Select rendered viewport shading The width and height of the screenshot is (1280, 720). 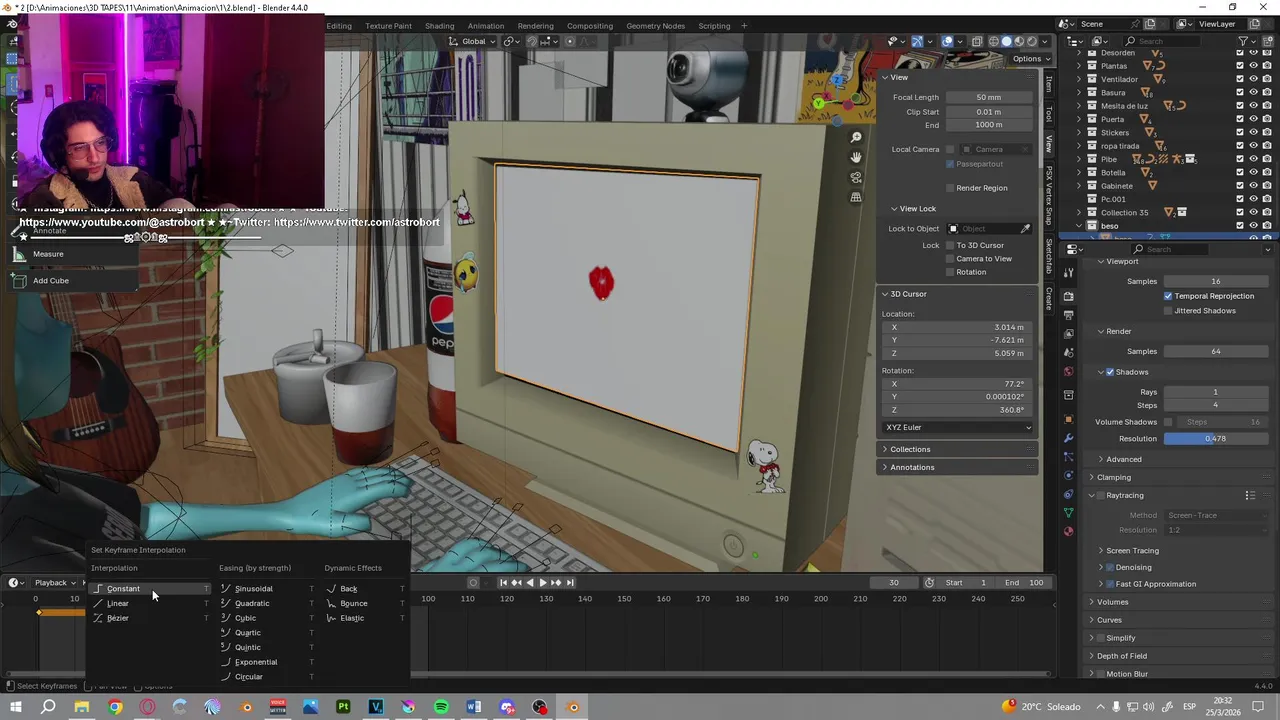tap(1033, 41)
